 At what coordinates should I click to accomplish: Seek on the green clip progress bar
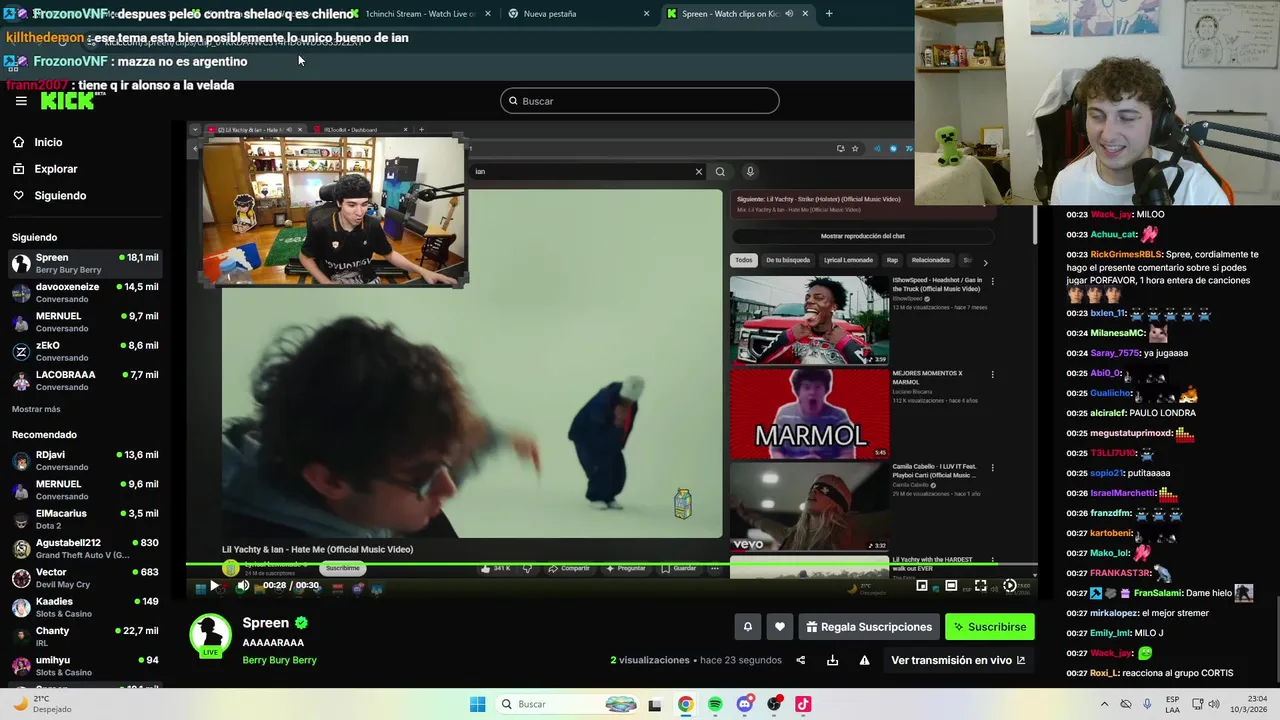click(x=611, y=564)
